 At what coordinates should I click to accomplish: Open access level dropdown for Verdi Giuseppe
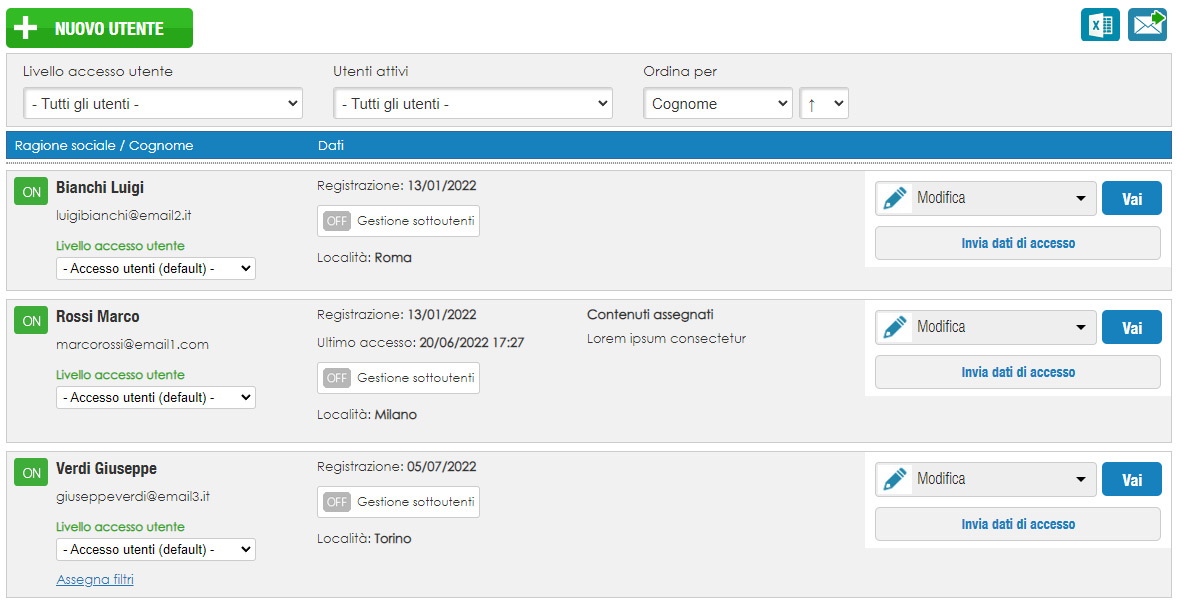pyautogui.click(x=156, y=549)
